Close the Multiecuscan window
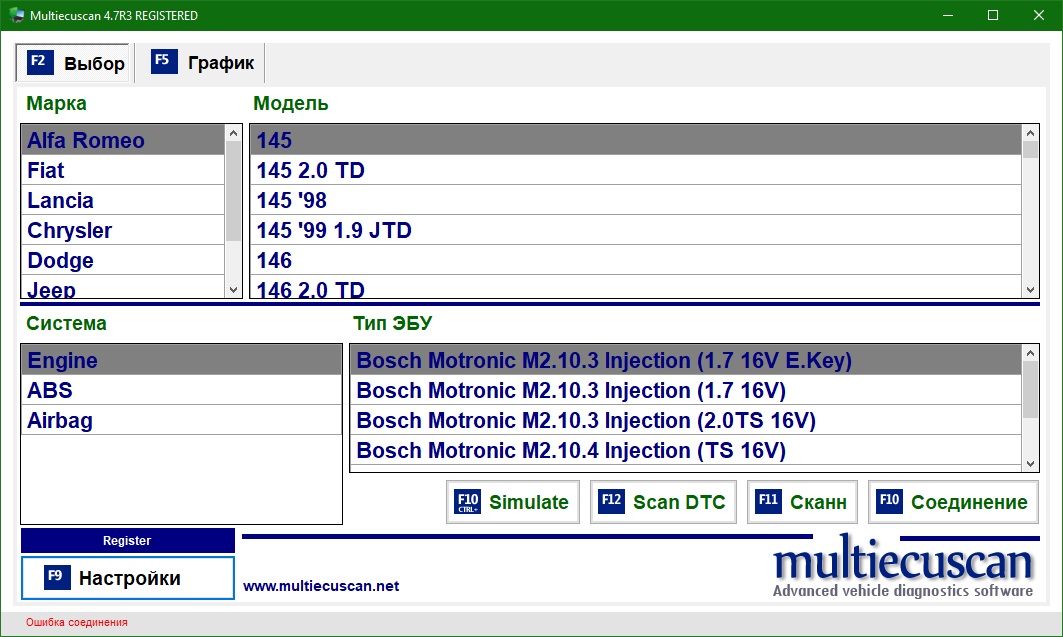Image resolution: width=1063 pixels, height=637 pixels. pyautogui.click(x=1038, y=15)
